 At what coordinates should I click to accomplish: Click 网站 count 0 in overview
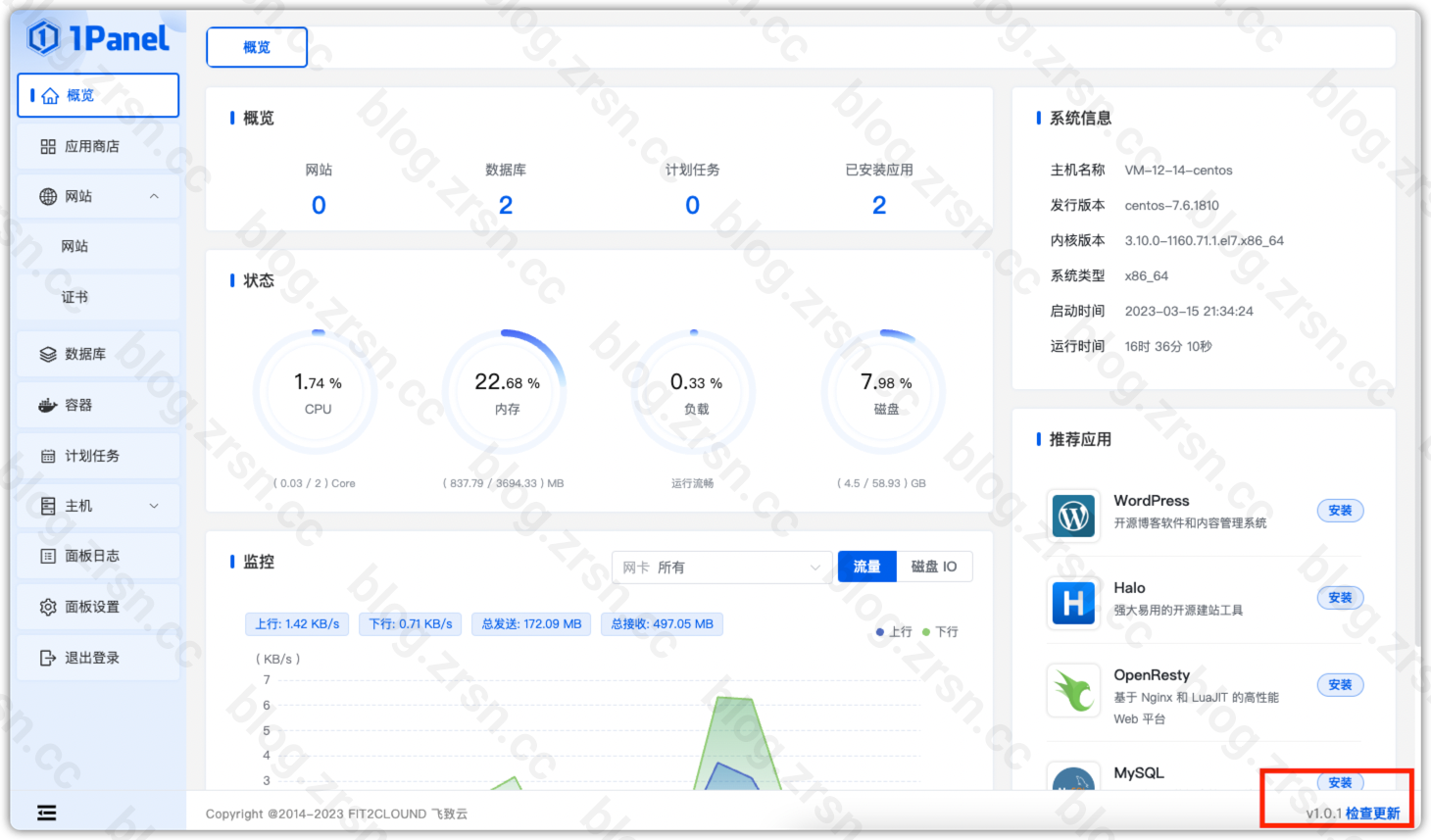click(319, 205)
